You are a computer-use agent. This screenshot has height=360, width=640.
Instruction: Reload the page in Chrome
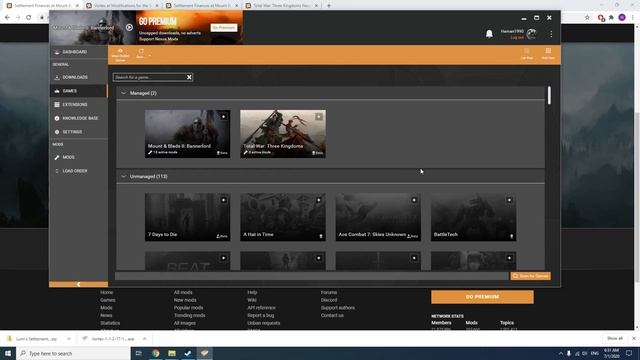pyautogui.click(x=29, y=18)
